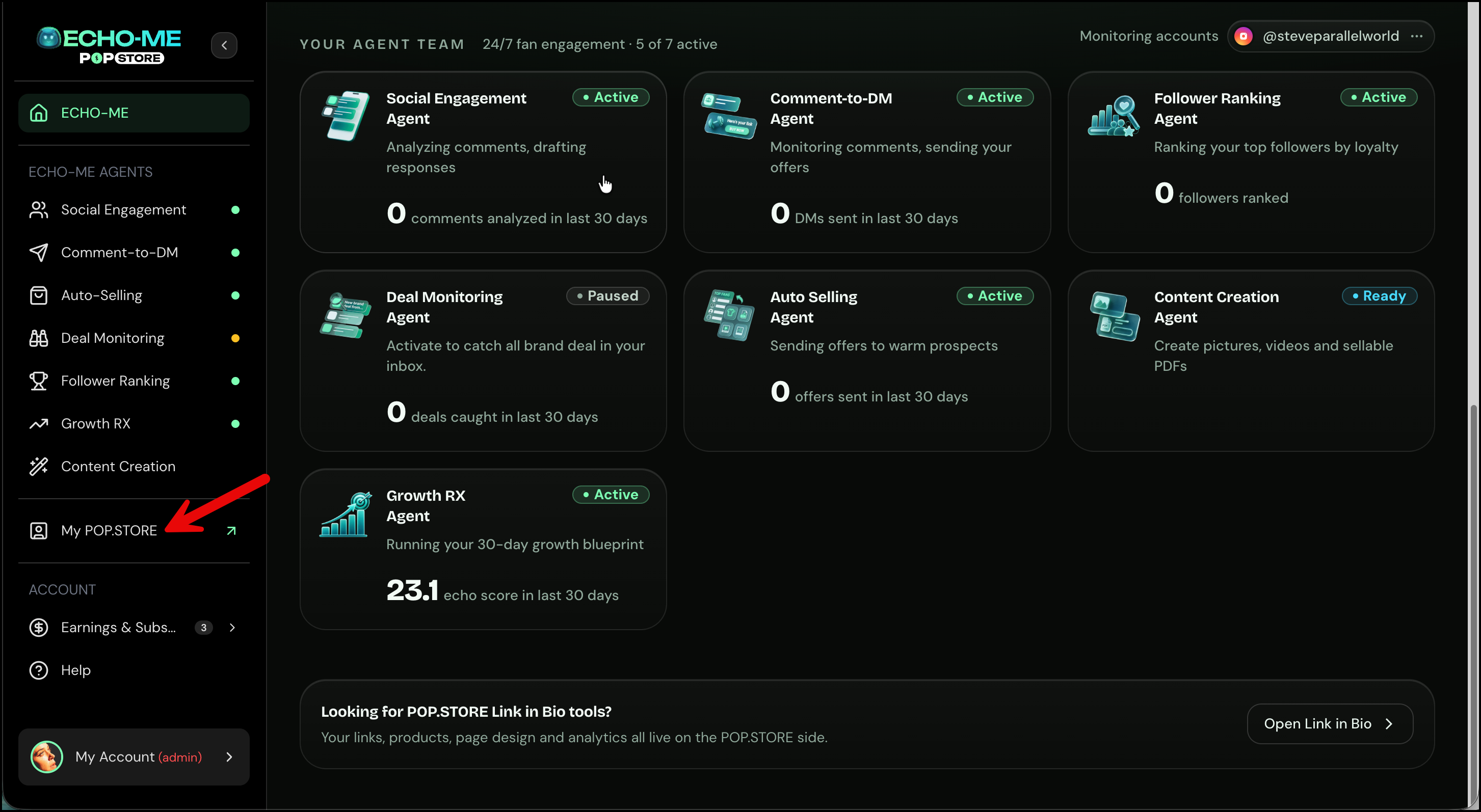This screenshot has width=1481, height=812.
Task: Expand the Earnings & Subs chevron arrow
Action: coord(232,628)
